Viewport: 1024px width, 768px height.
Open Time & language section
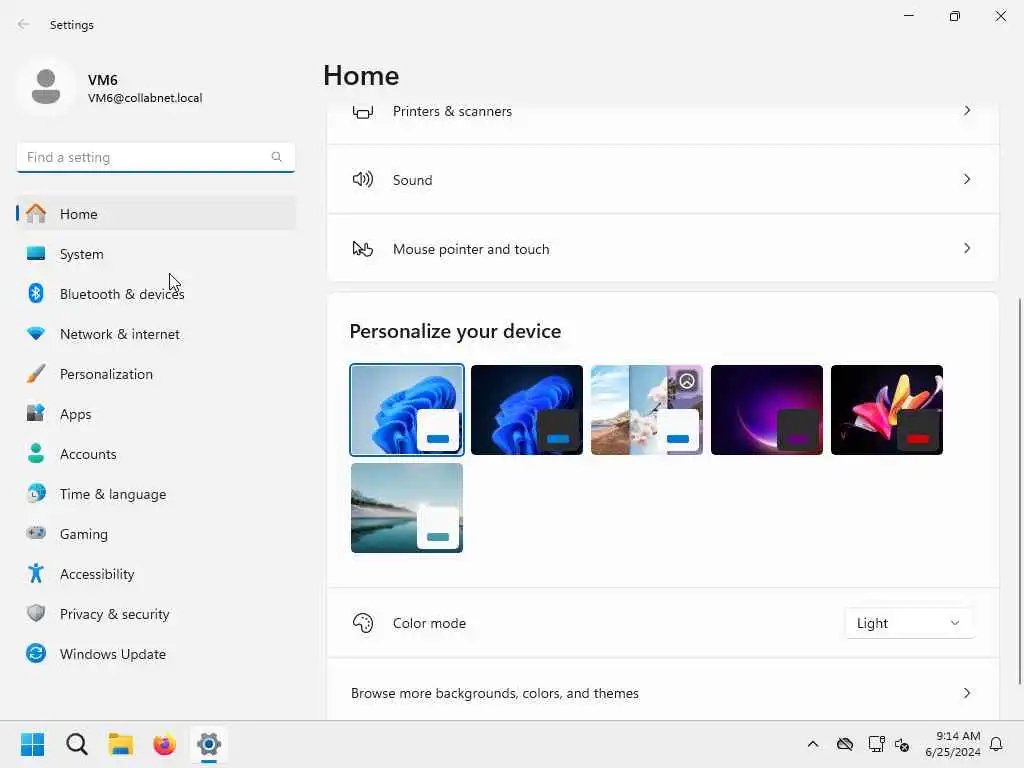tap(156, 493)
